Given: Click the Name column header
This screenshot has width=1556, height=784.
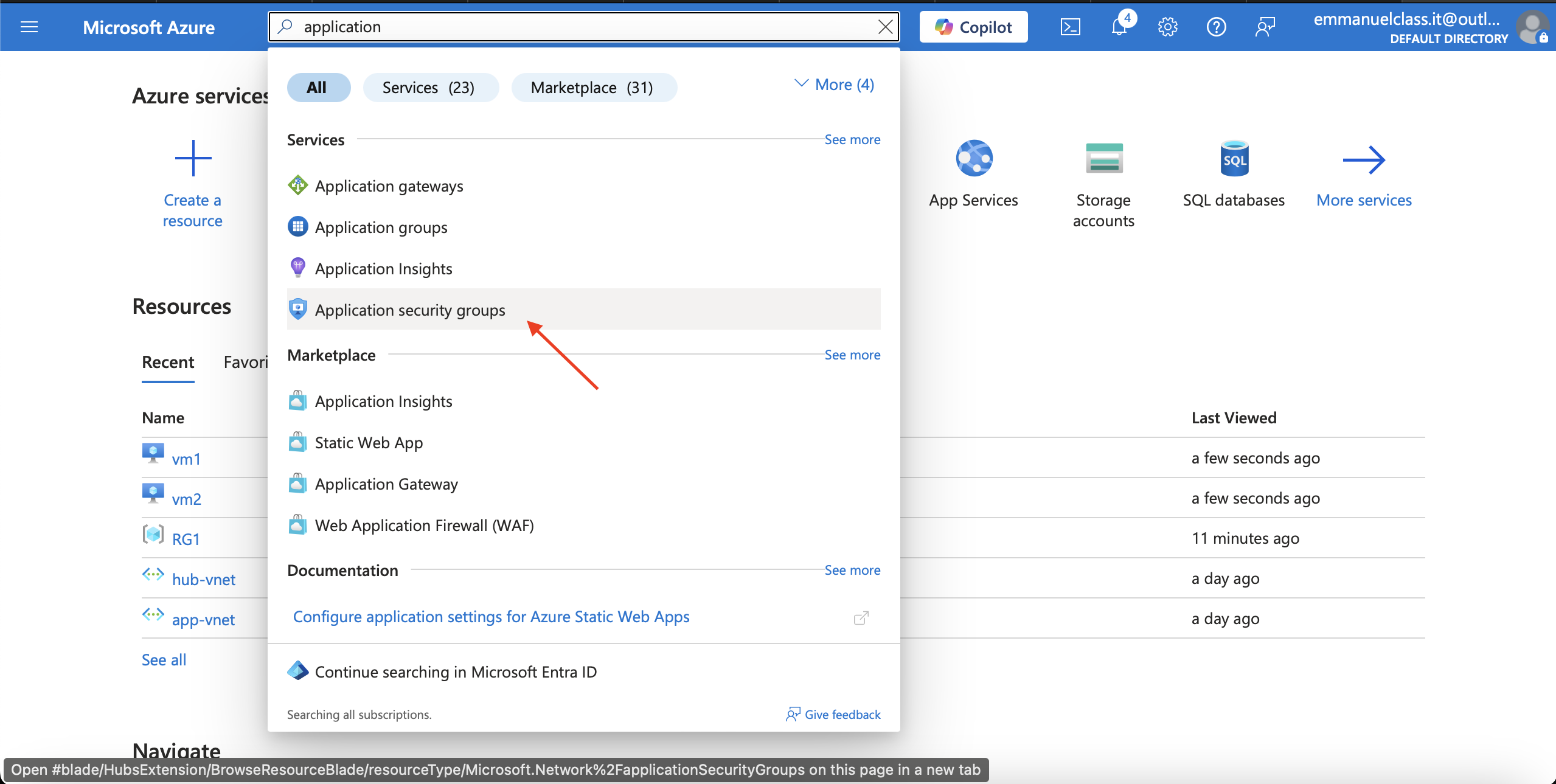Looking at the screenshot, I should pyautogui.click(x=163, y=418).
